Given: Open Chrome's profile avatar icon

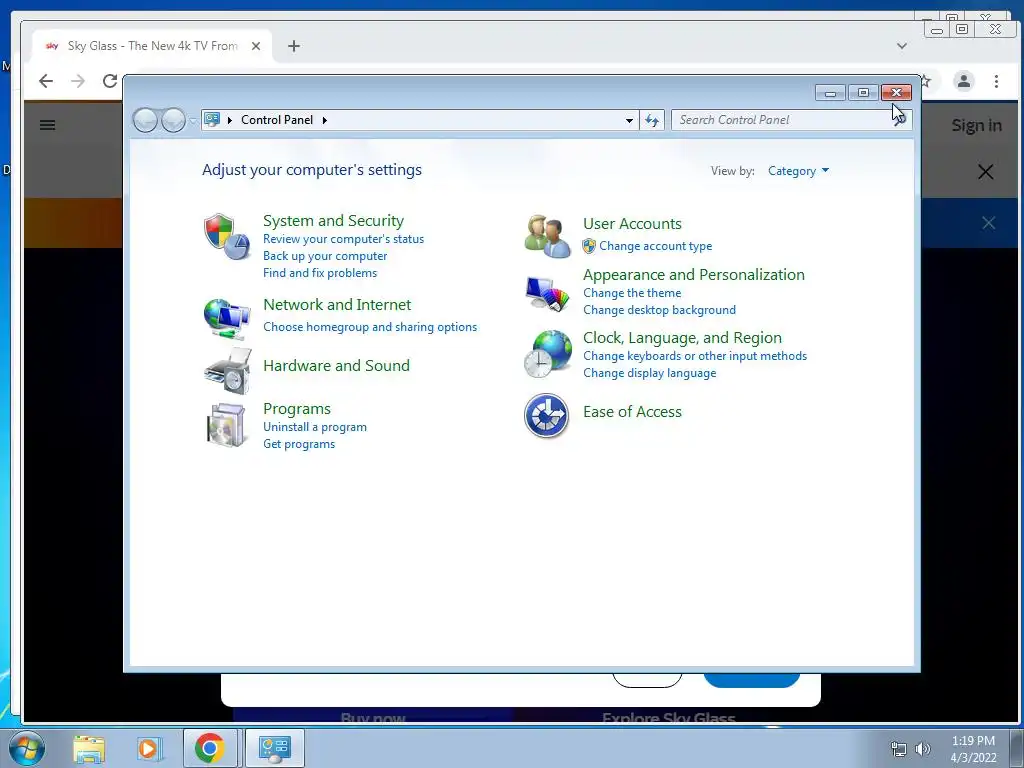Looking at the screenshot, I should (x=963, y=81).
